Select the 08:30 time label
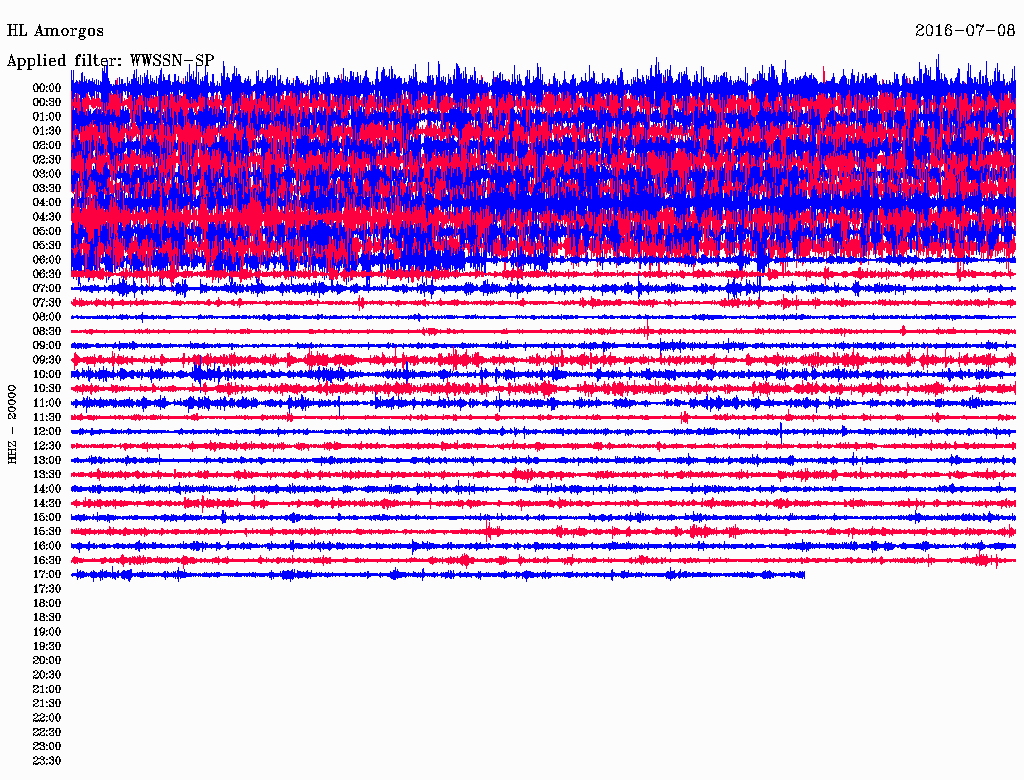1024x780 pixels. point(47,331)
